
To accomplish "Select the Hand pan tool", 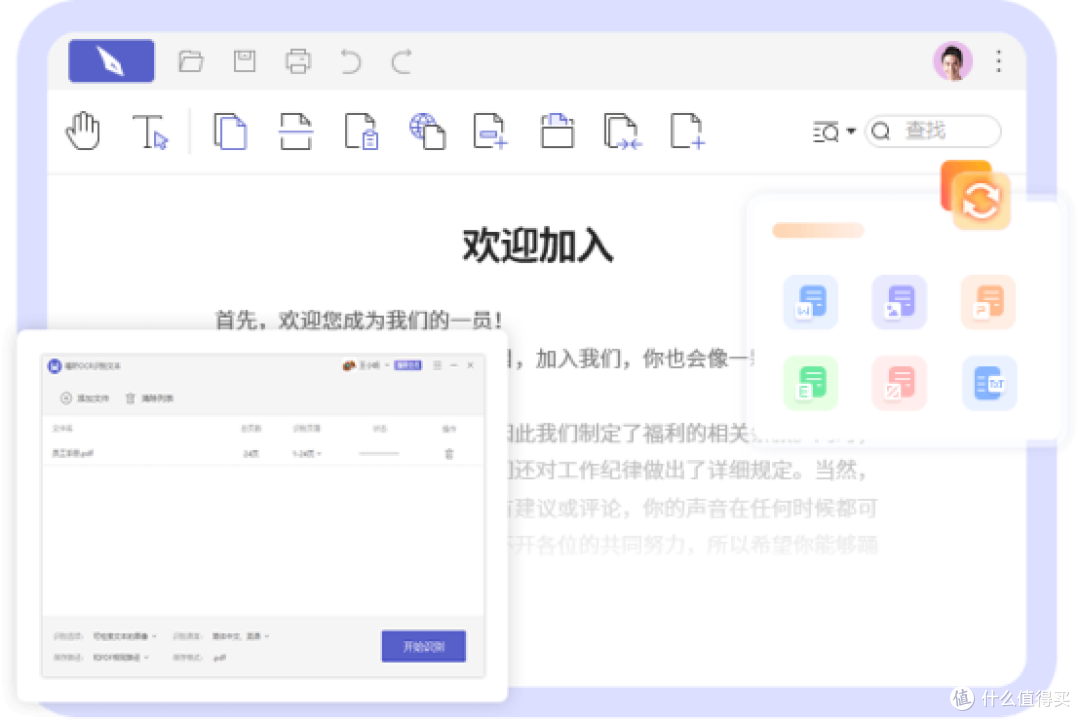I will pos(83,131).
